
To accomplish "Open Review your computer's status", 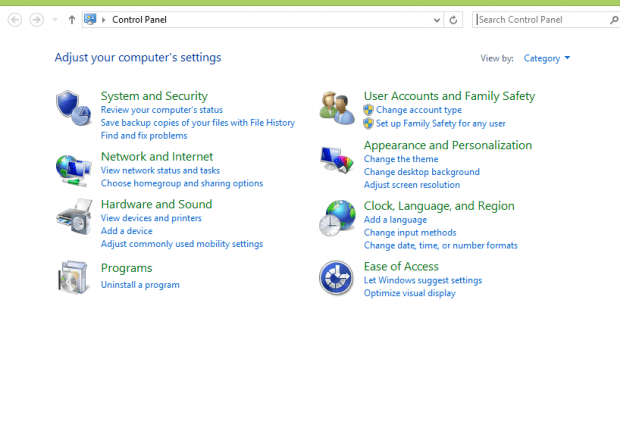I will tap(162, 110).
